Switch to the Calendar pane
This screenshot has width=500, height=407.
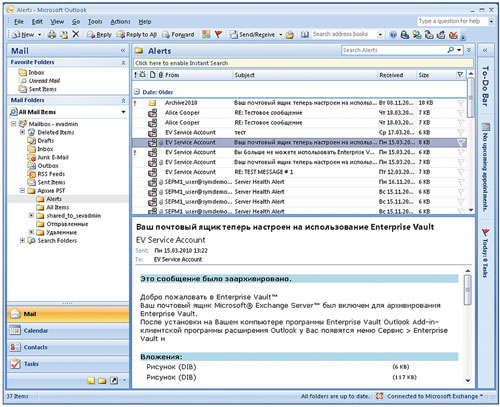(68, 331)
